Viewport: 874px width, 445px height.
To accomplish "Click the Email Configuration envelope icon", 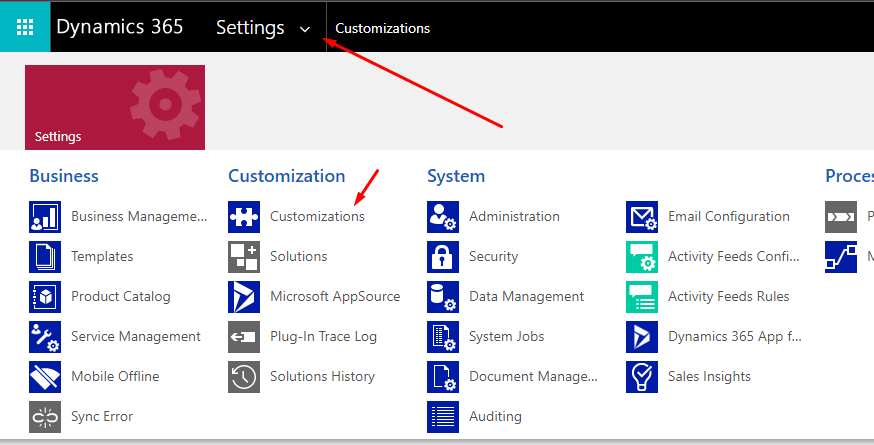I will tap(642, 216).
